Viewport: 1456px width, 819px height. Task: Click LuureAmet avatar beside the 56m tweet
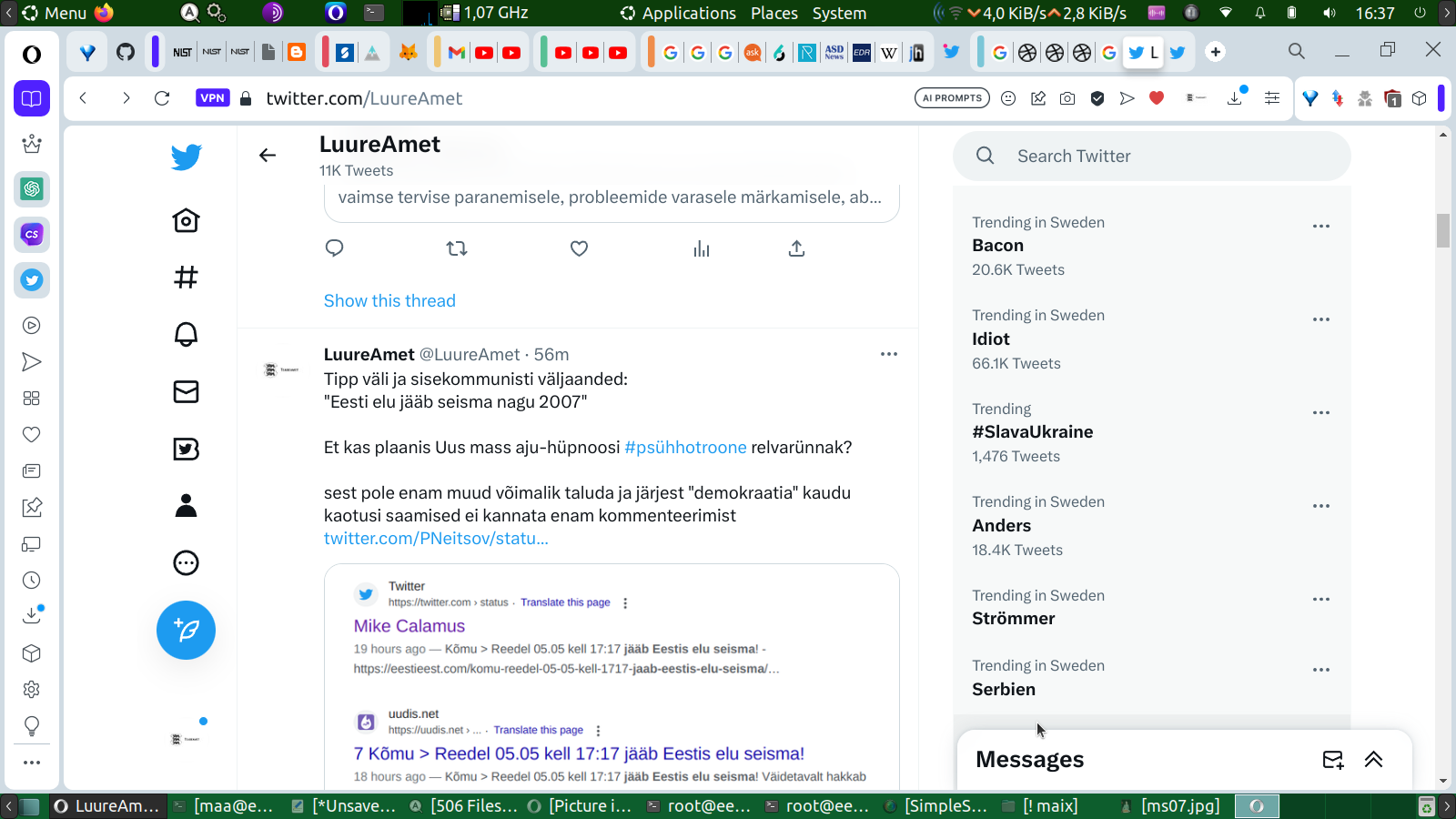pyautogui.click(x=281, y=369)
